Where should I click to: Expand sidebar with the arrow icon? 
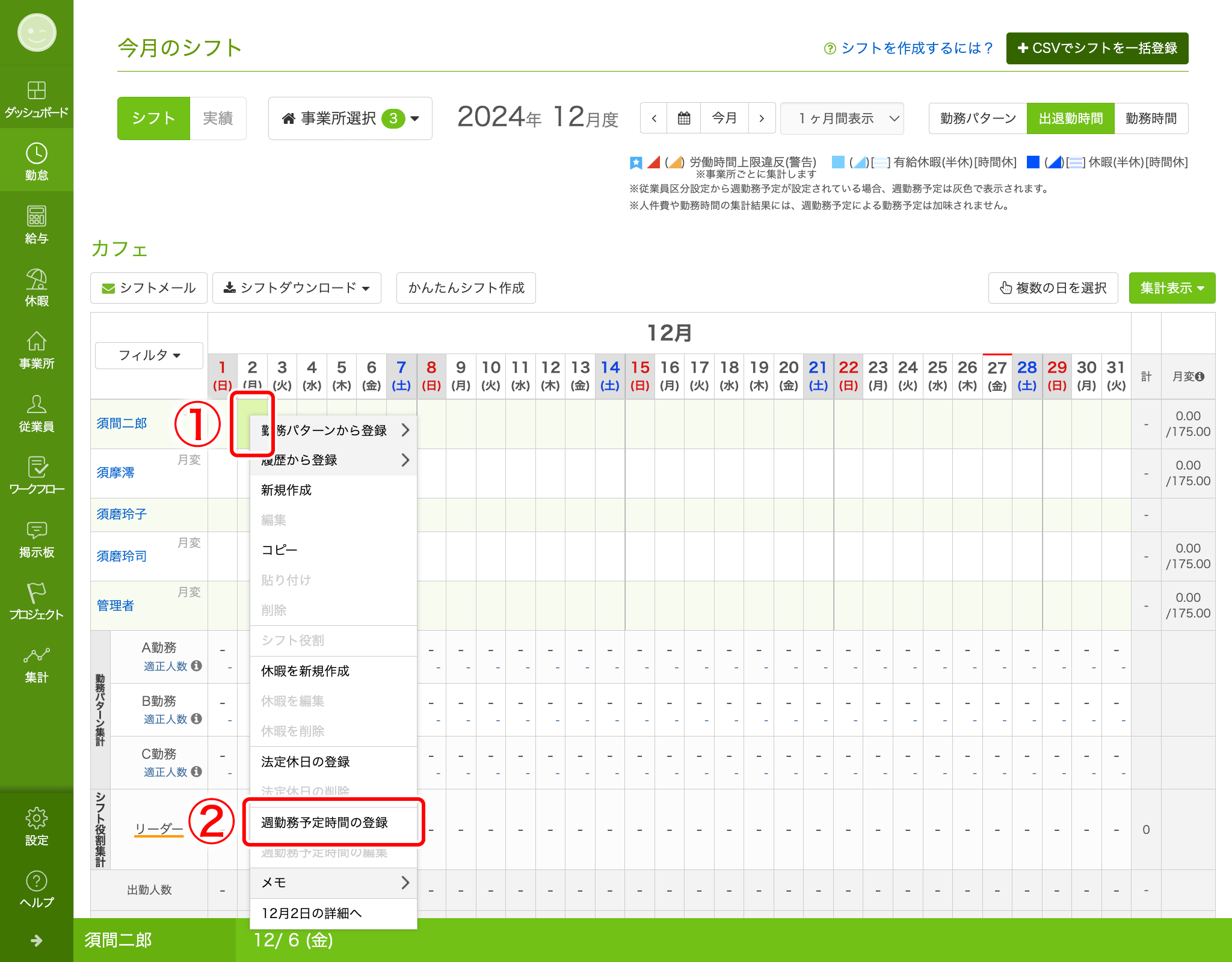(x=37, y=940)
